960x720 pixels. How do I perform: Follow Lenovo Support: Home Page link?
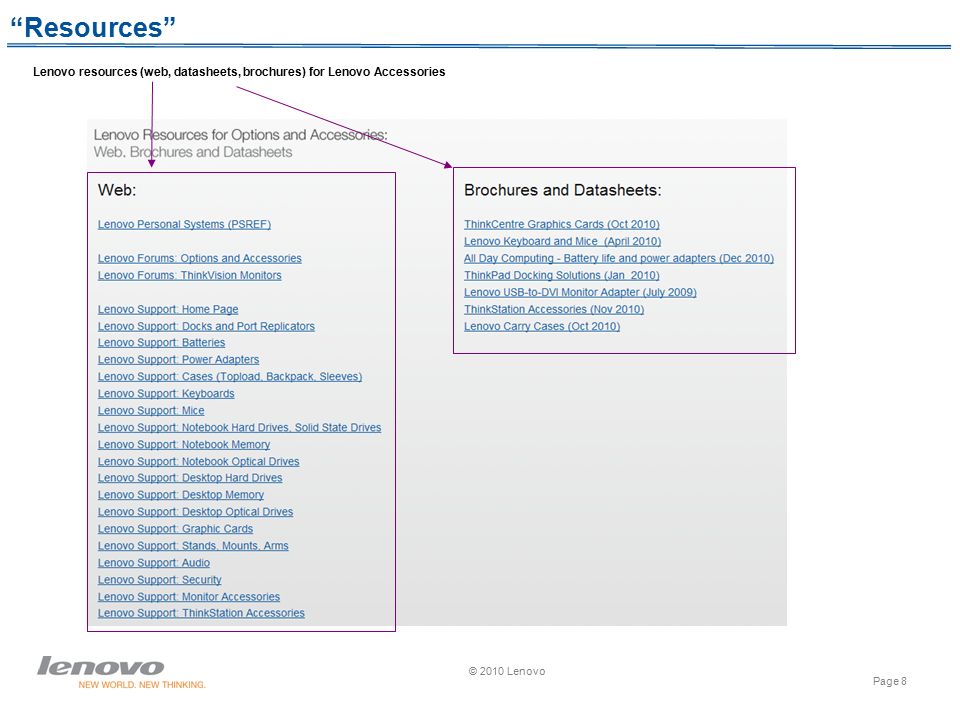168,309
